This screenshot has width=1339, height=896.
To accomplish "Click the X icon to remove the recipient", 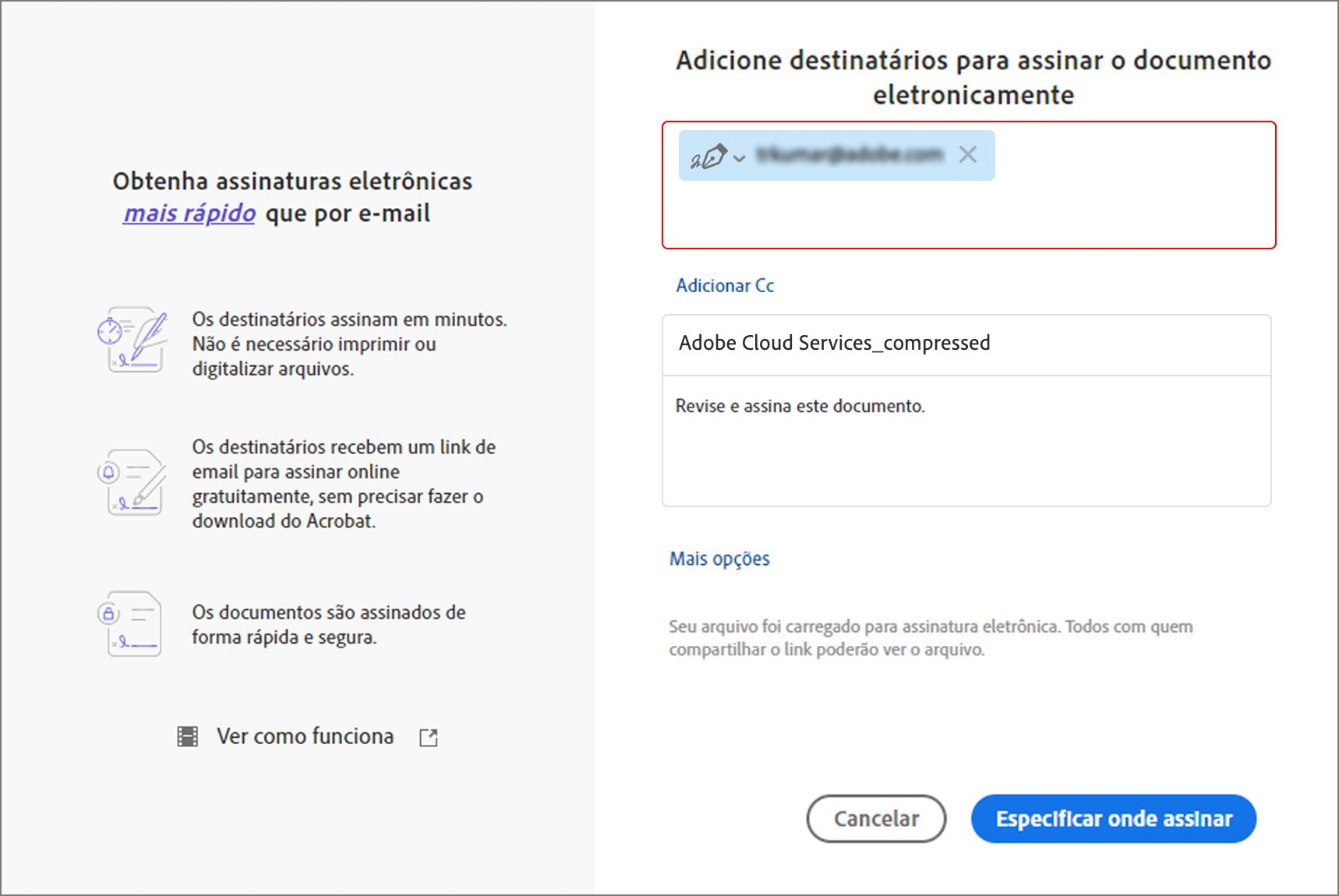I will 969,155.
